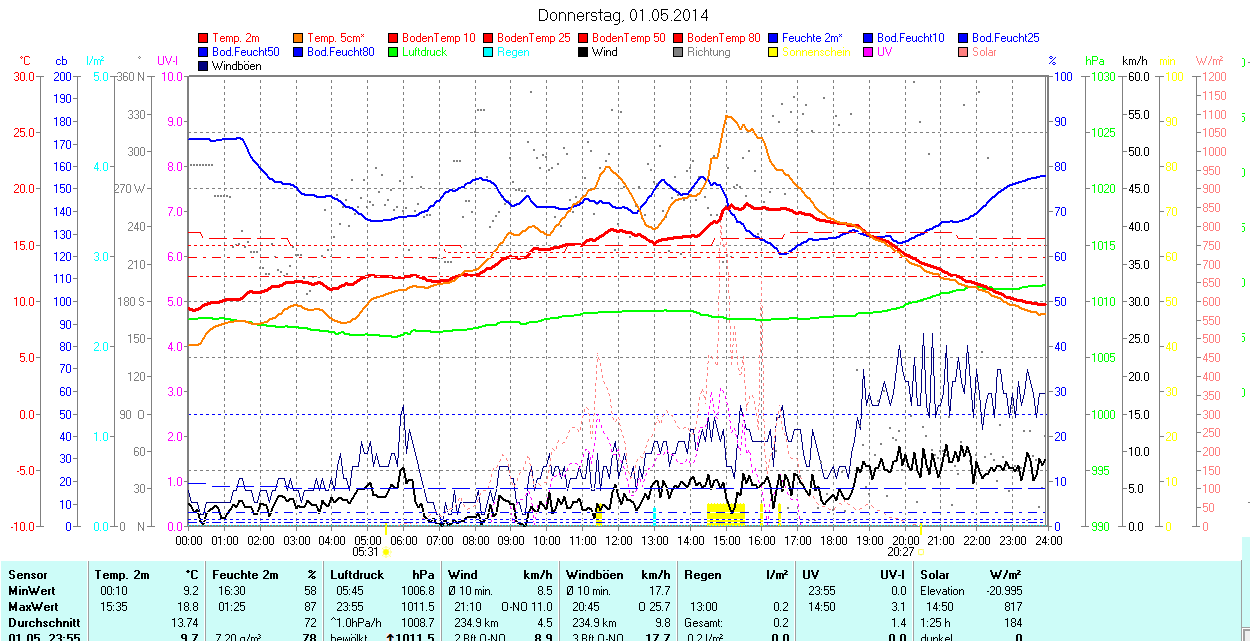Click the magenta UV legend swatch
This screenshot has width=1250, height=641.
868,52
